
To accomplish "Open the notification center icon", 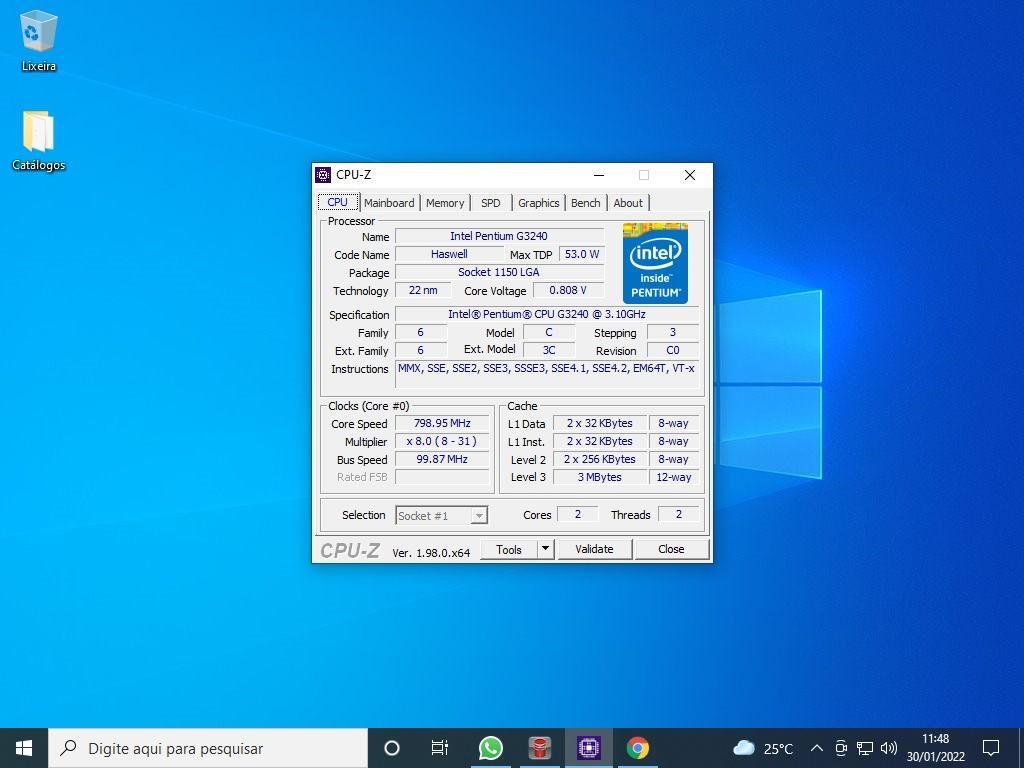I will pos(991,748).
